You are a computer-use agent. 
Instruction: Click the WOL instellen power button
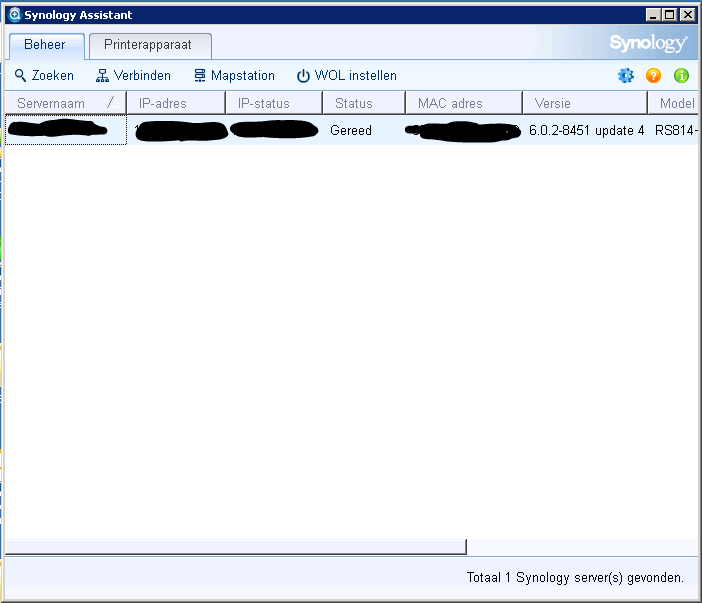click(x=347, y=76)
